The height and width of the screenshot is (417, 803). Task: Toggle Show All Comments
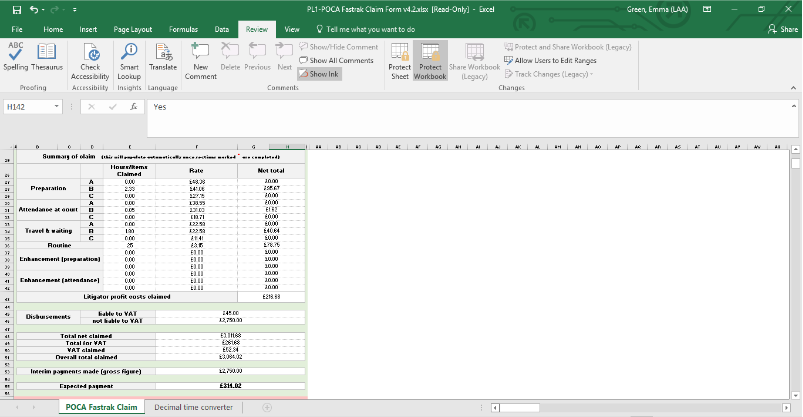pyautogui.click(x=340, y=60)
